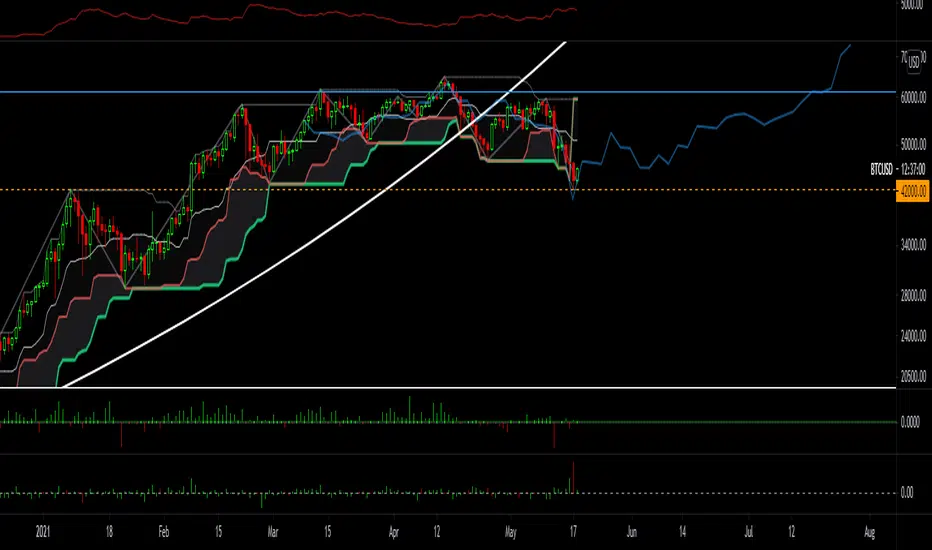This screenshot has width=932, height=550.
Task: Click the May label on time axis
Action: click(510, 532)
